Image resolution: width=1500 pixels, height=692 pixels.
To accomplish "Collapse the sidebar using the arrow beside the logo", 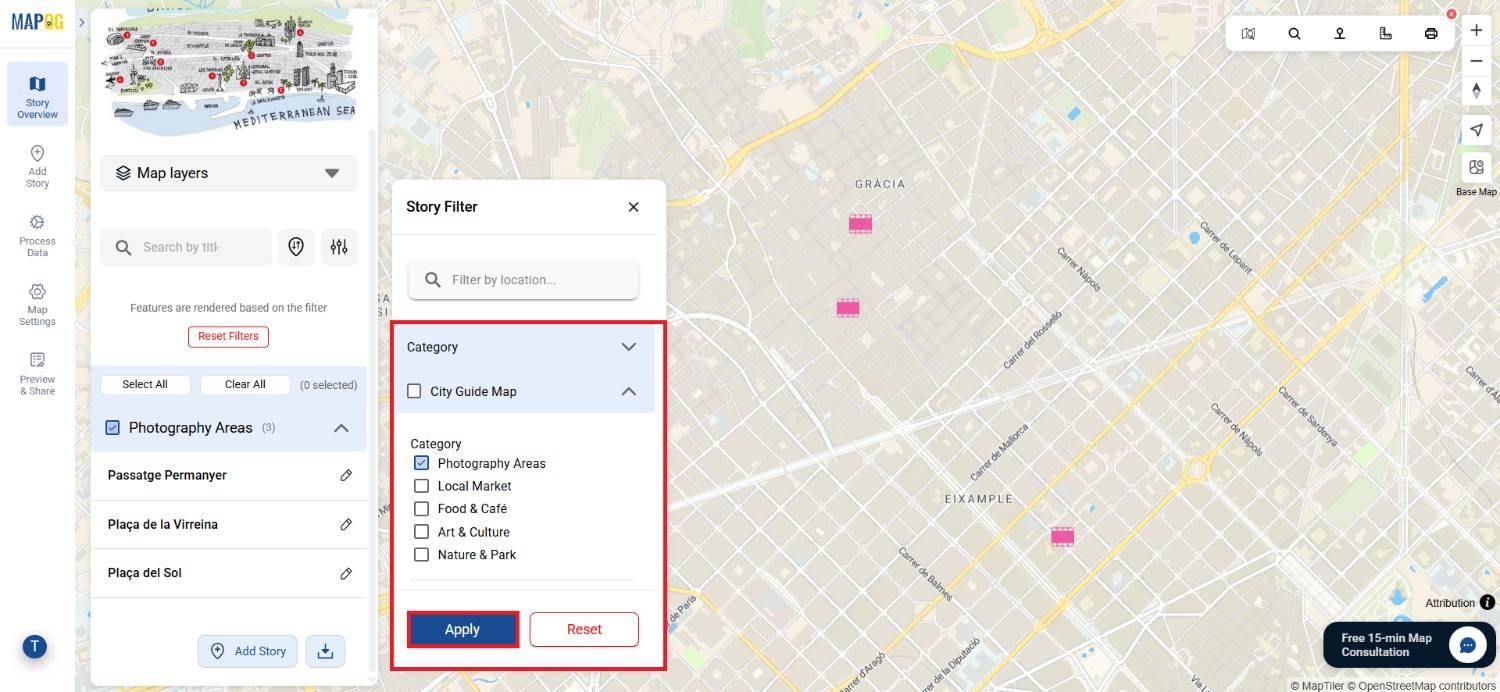I will tap(81, 22).
